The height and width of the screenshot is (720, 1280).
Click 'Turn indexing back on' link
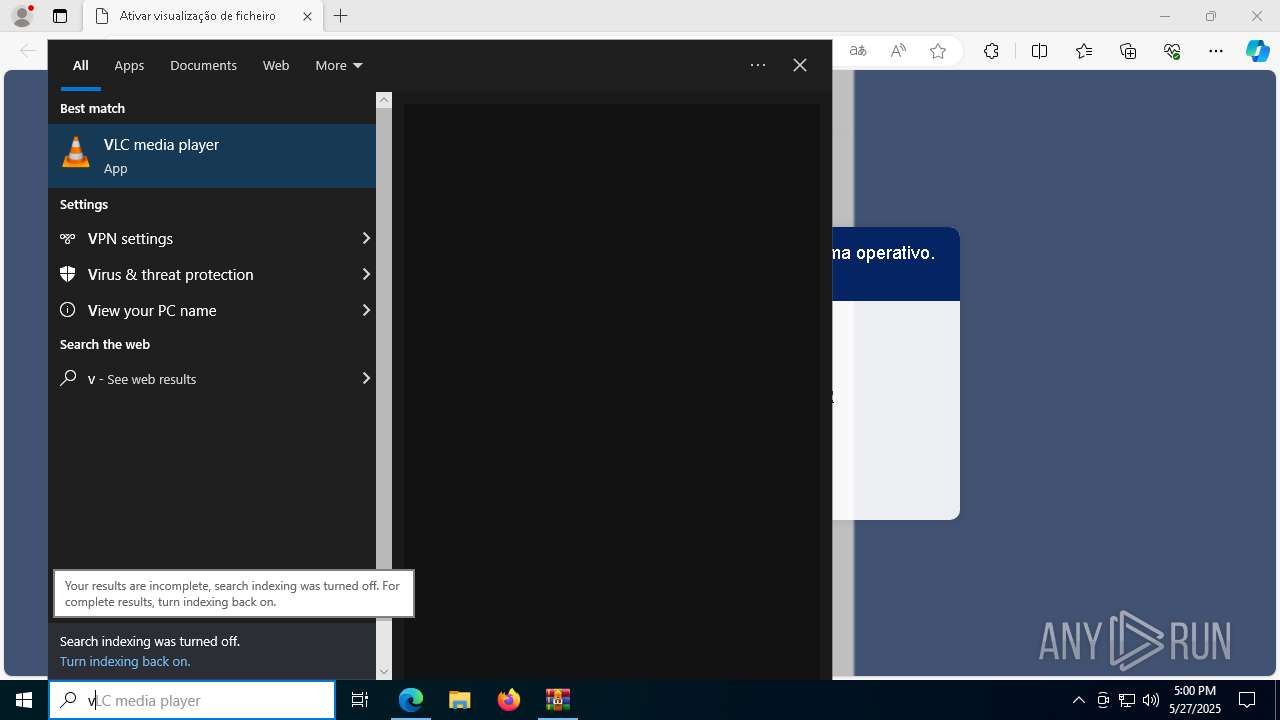pos(125,661)
